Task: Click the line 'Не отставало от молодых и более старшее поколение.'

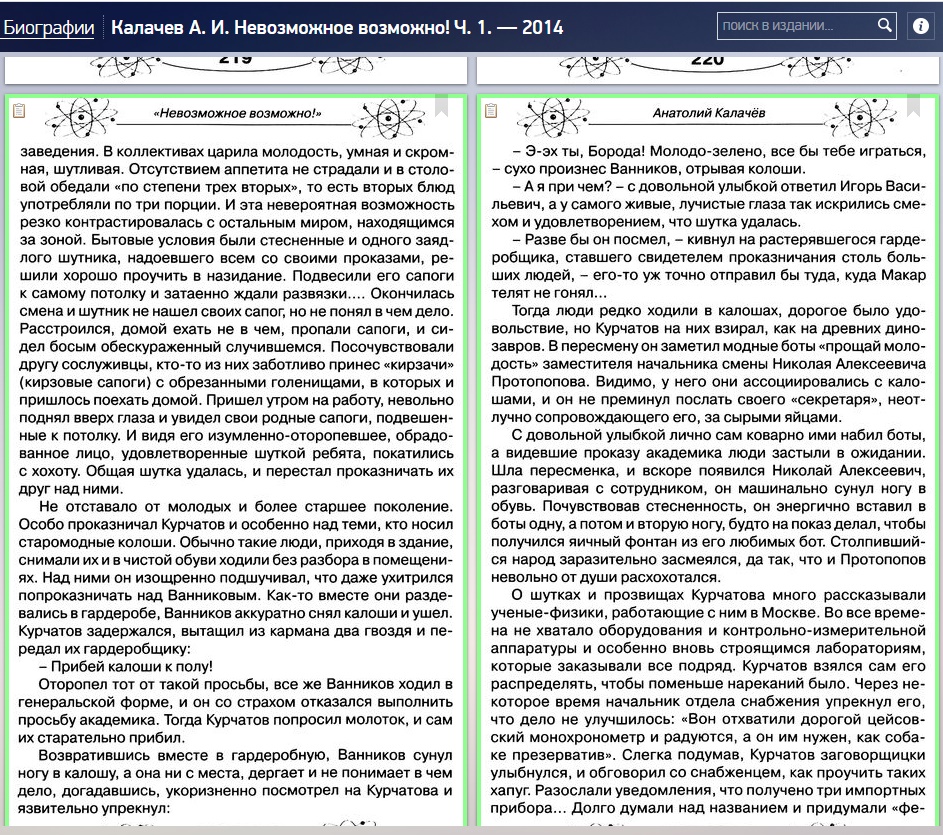Action: coord(245,507)
